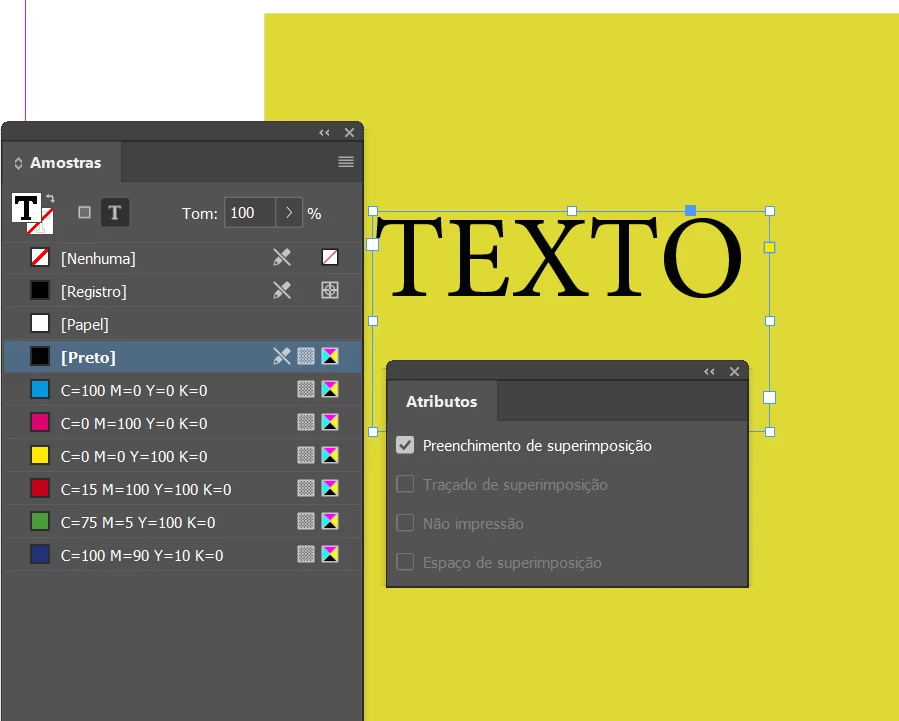The height and width of the screenshot is (721, 899).
Task: Toggle Não impressão checkbox
Action: [405, 523]
